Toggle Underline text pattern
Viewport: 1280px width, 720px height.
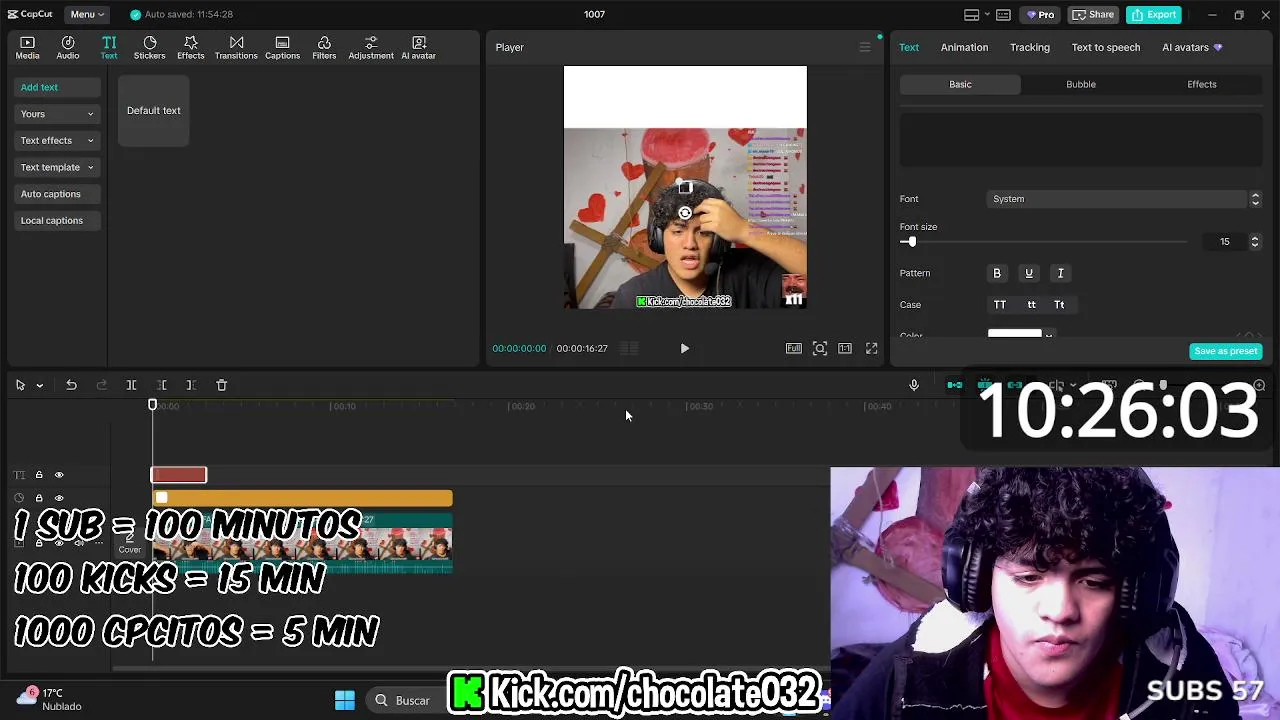pos(1029,273)
